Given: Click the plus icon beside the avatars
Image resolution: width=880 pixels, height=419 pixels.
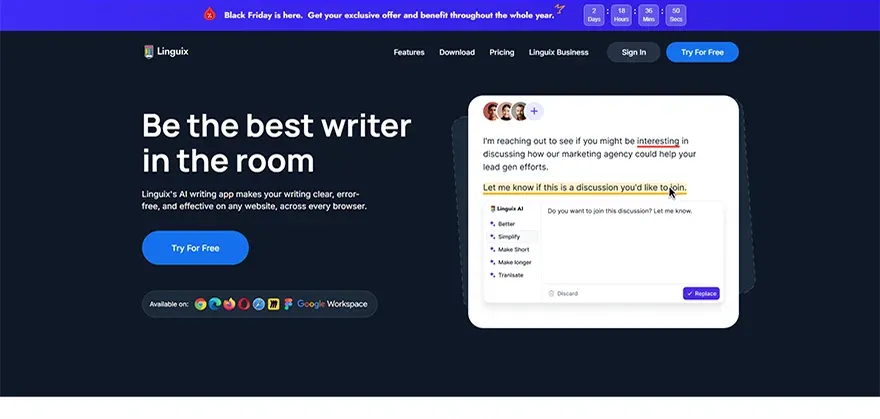Looking at the screenshot, I should 534,111.
